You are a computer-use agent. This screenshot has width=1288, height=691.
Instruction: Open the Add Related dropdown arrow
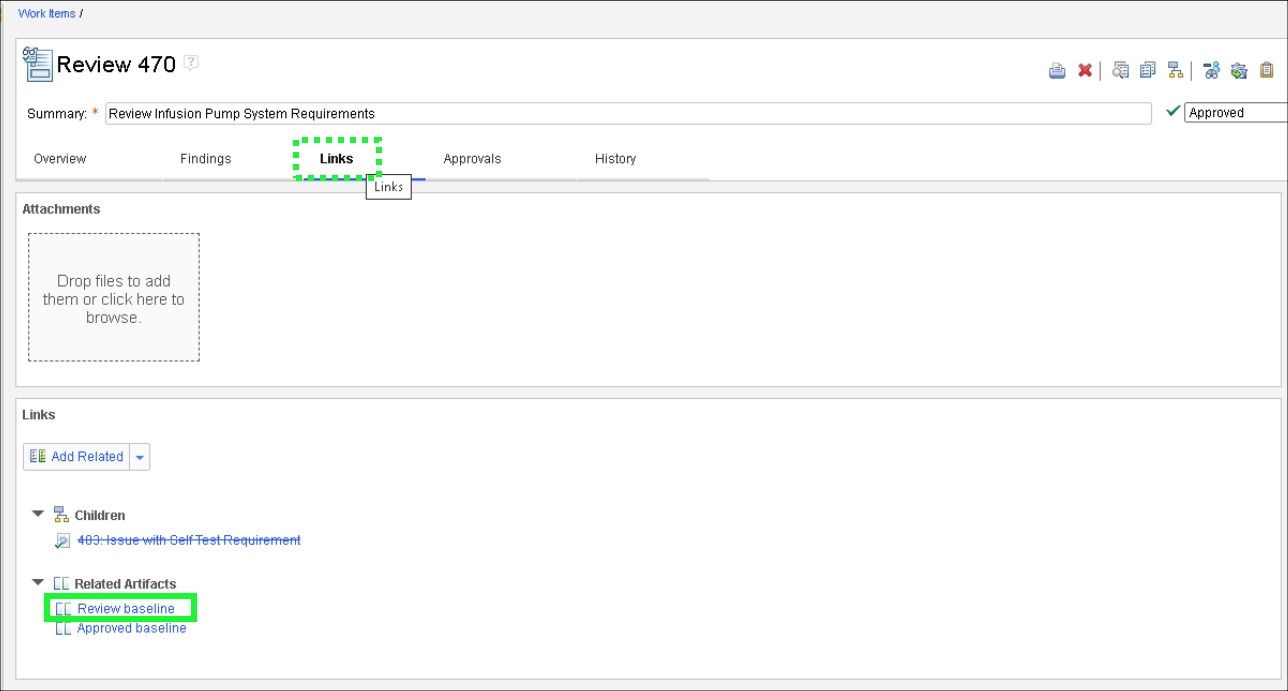140,457
